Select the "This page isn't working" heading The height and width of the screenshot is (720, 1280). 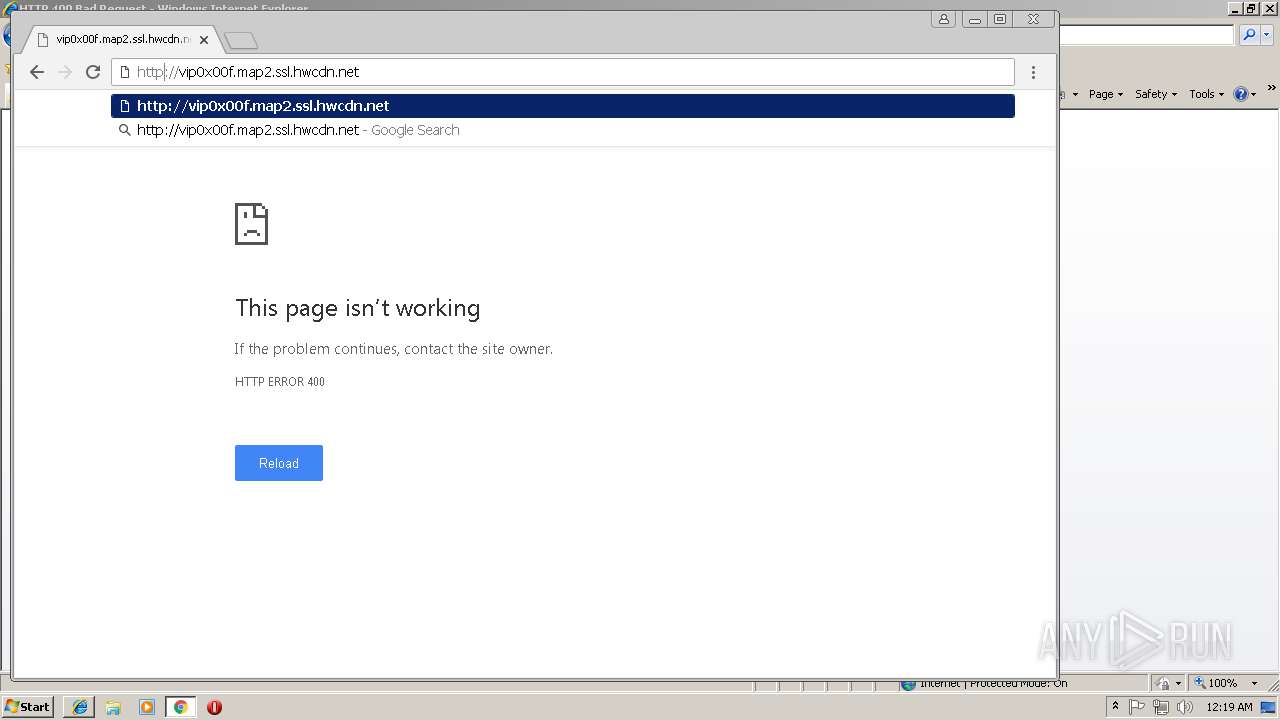coord(358,308)
